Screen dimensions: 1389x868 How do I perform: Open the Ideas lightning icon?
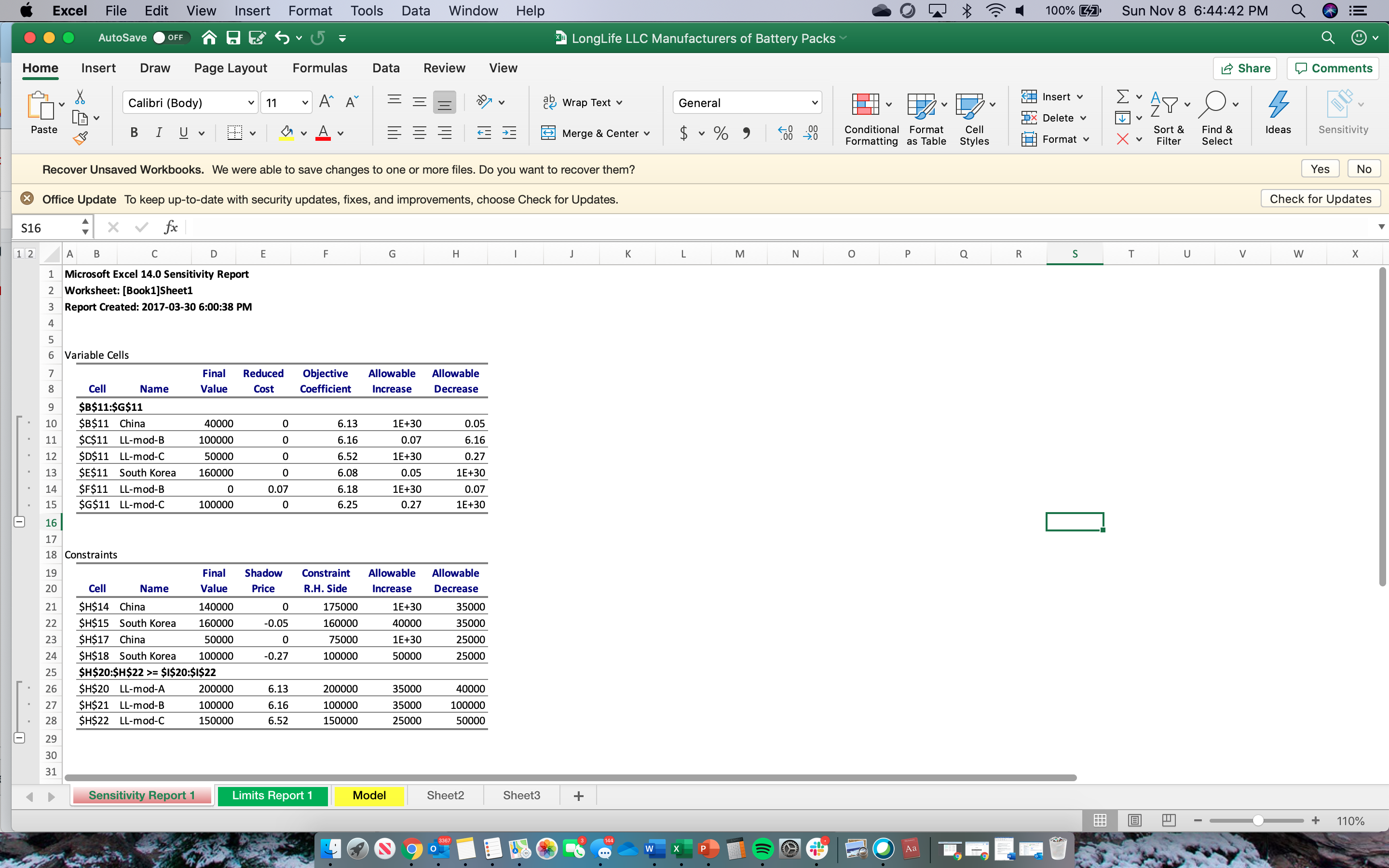click(x=1278, y=105)
